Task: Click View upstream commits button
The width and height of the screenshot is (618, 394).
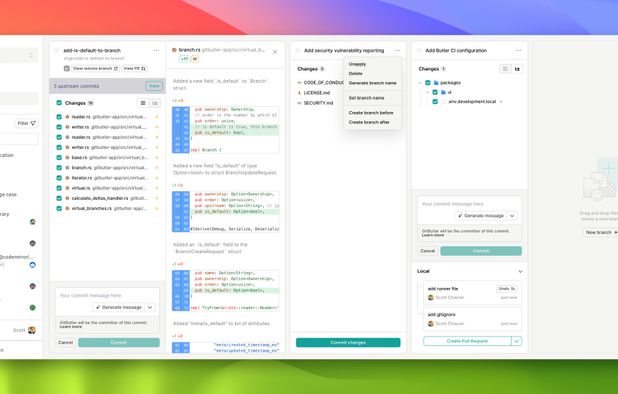Action: 154,86
